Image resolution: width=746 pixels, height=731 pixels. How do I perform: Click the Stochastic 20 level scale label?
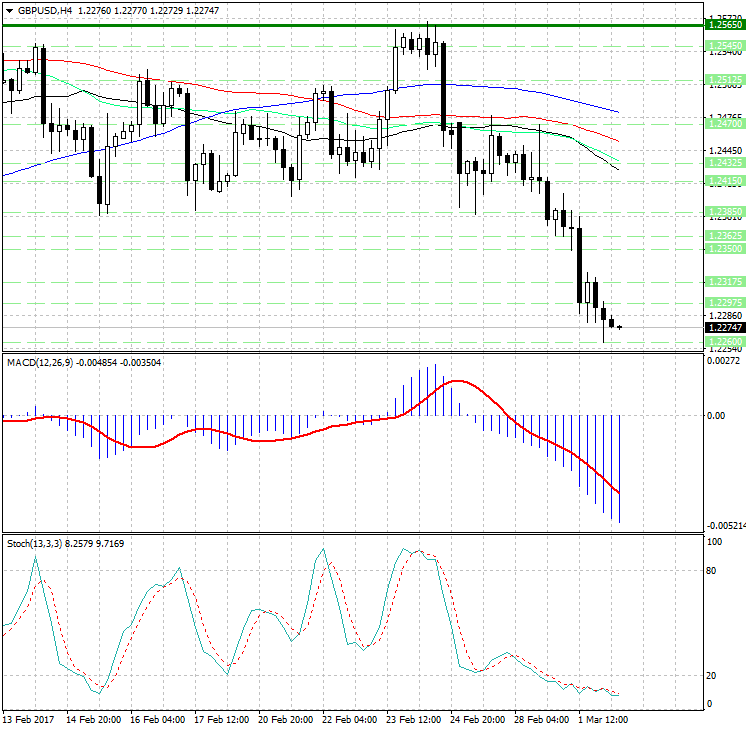pos(713,675)
